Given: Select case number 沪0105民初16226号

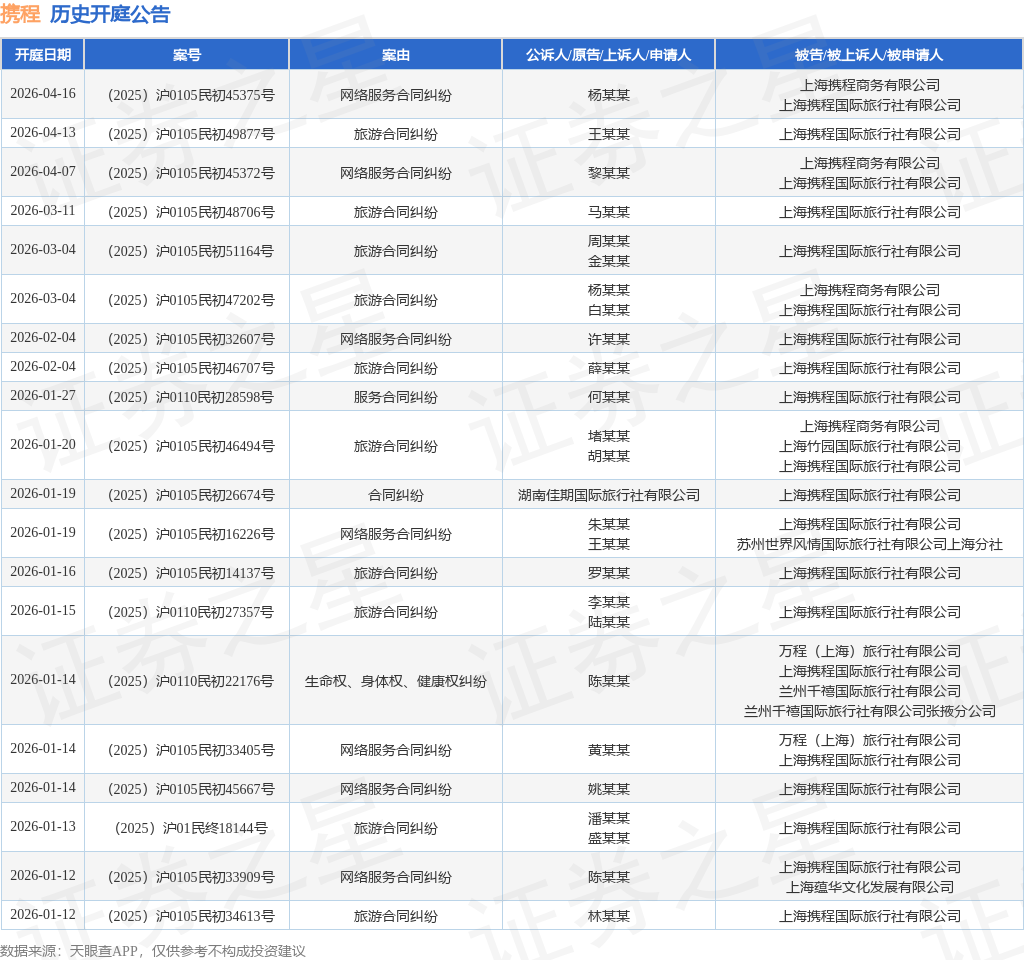Looking at the screenshot, I should [191, 534].
